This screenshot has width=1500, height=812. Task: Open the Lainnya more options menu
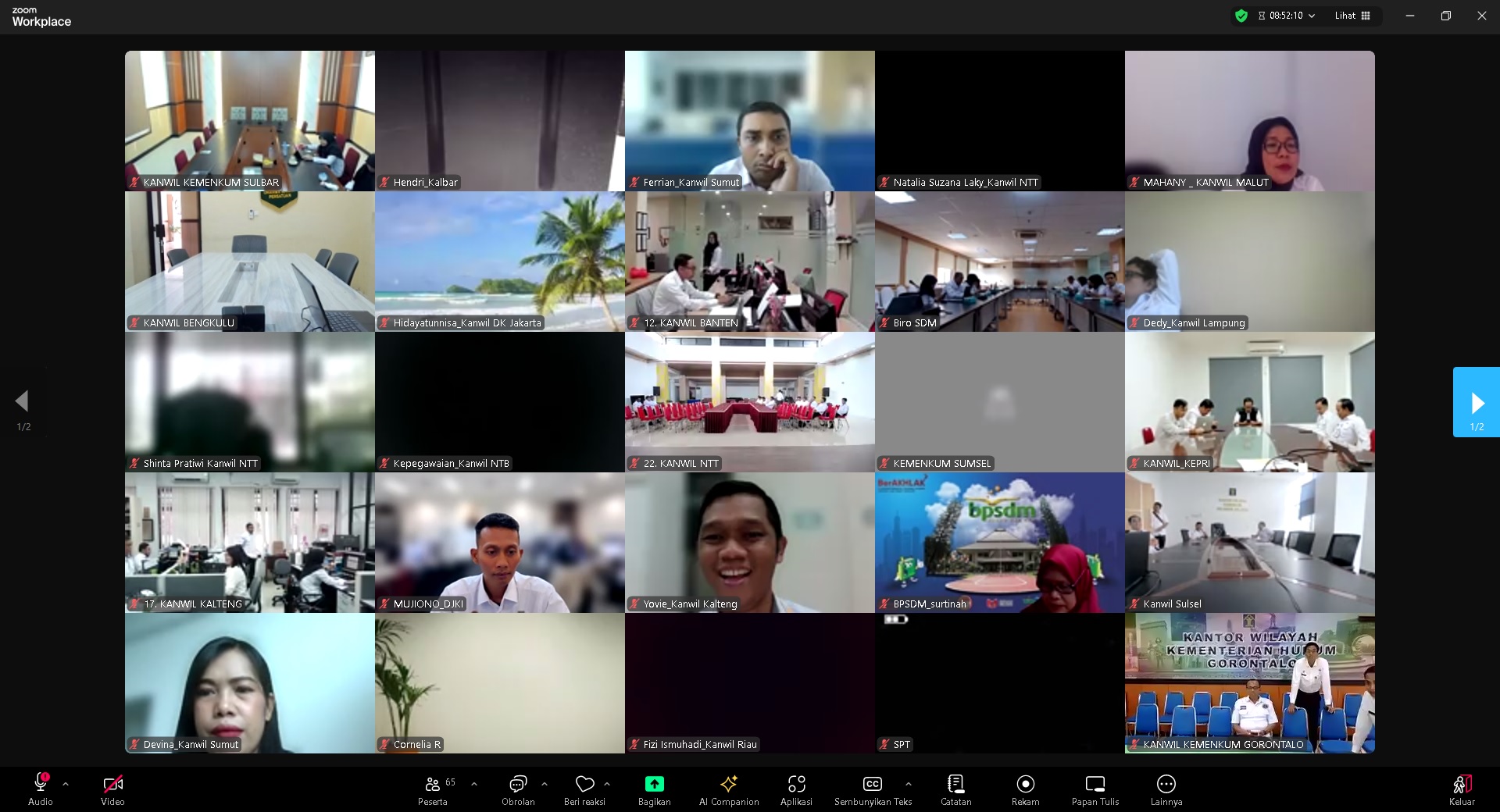coord(1166,789)
